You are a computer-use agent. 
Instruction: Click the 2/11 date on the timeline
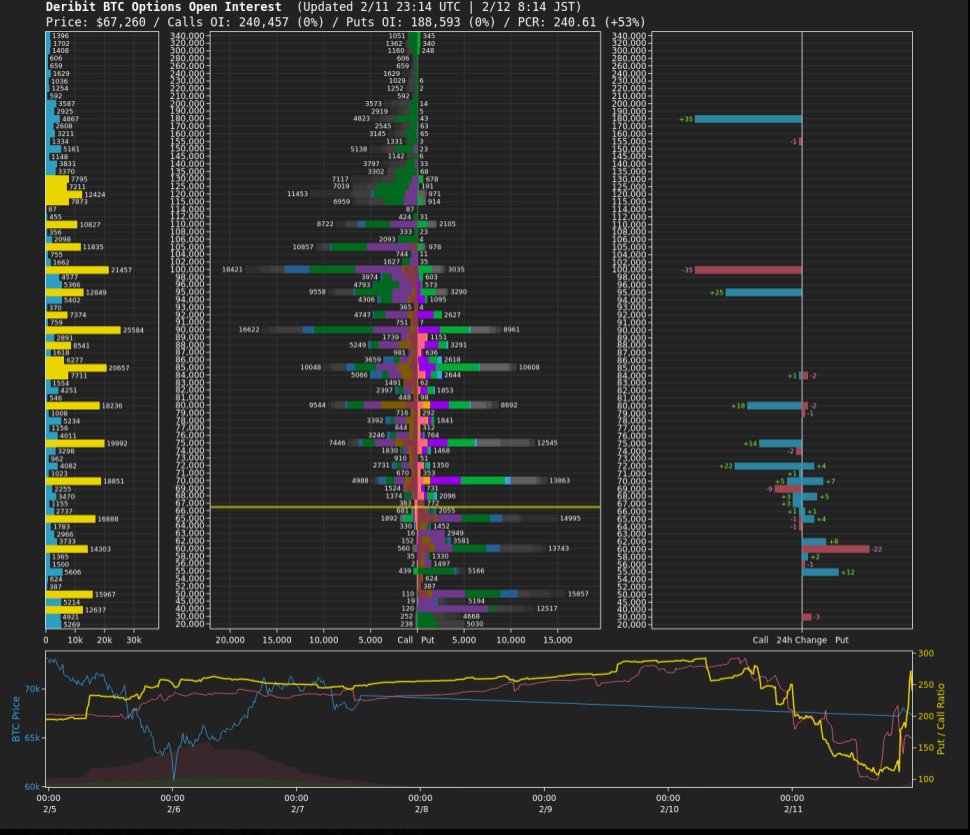[793, 809]
